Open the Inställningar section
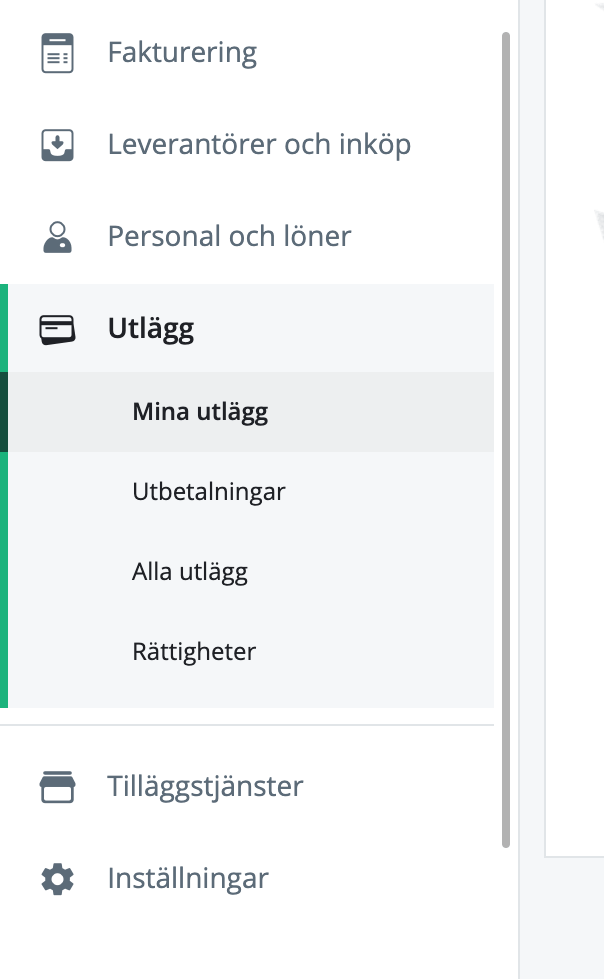 pos(188,878)
